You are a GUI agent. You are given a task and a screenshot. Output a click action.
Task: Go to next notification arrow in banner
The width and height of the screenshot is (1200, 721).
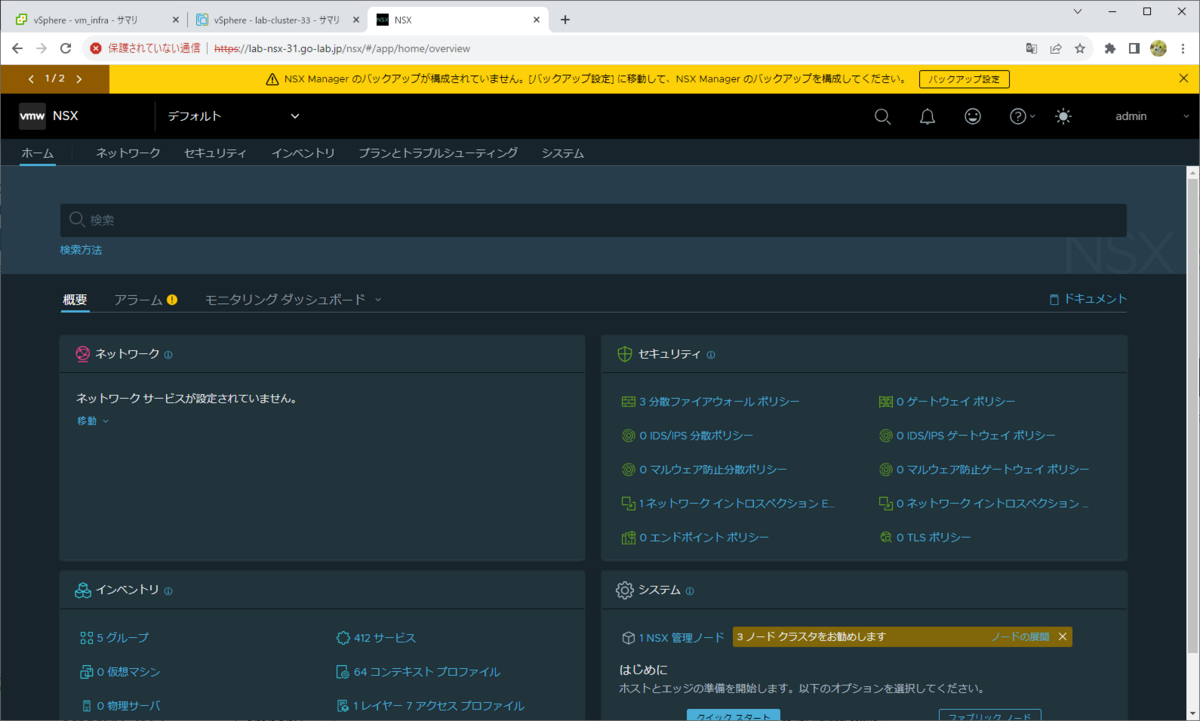click(x=79, y=79)
